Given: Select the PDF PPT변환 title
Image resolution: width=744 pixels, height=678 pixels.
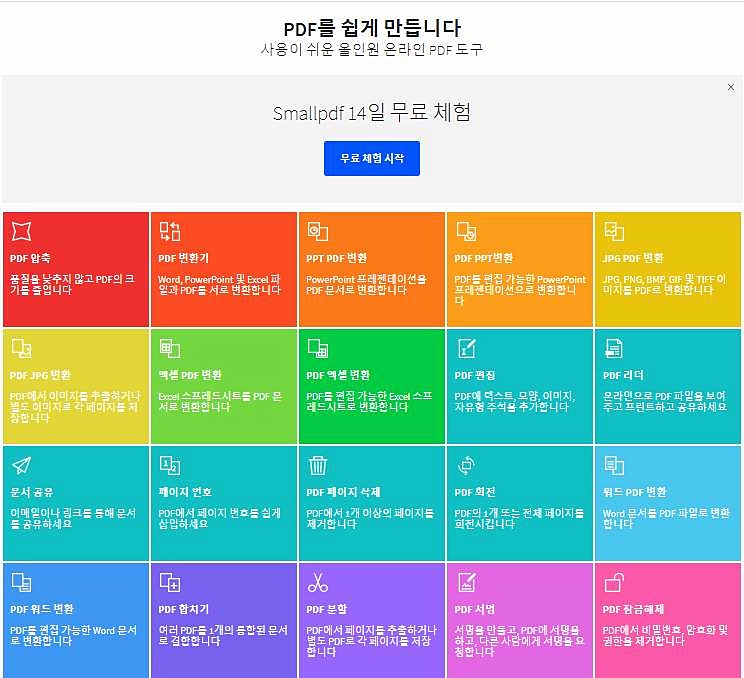Looking at the screenshot, I should [x=484, y=258].
